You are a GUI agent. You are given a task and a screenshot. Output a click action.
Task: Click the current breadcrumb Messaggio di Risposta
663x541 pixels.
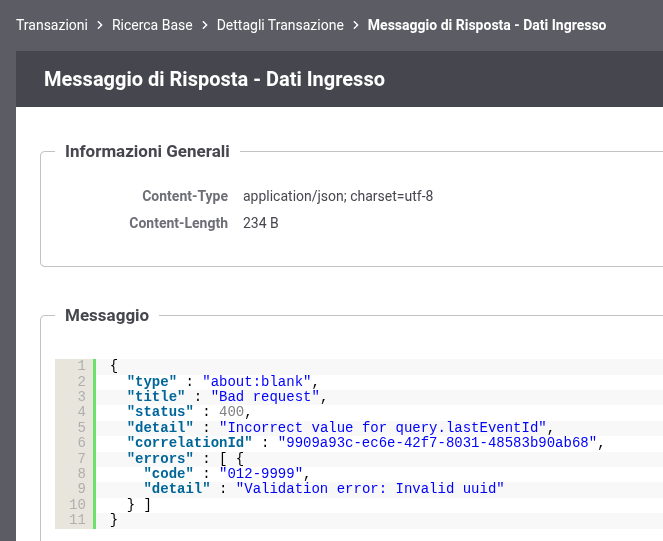coord(486,25)
